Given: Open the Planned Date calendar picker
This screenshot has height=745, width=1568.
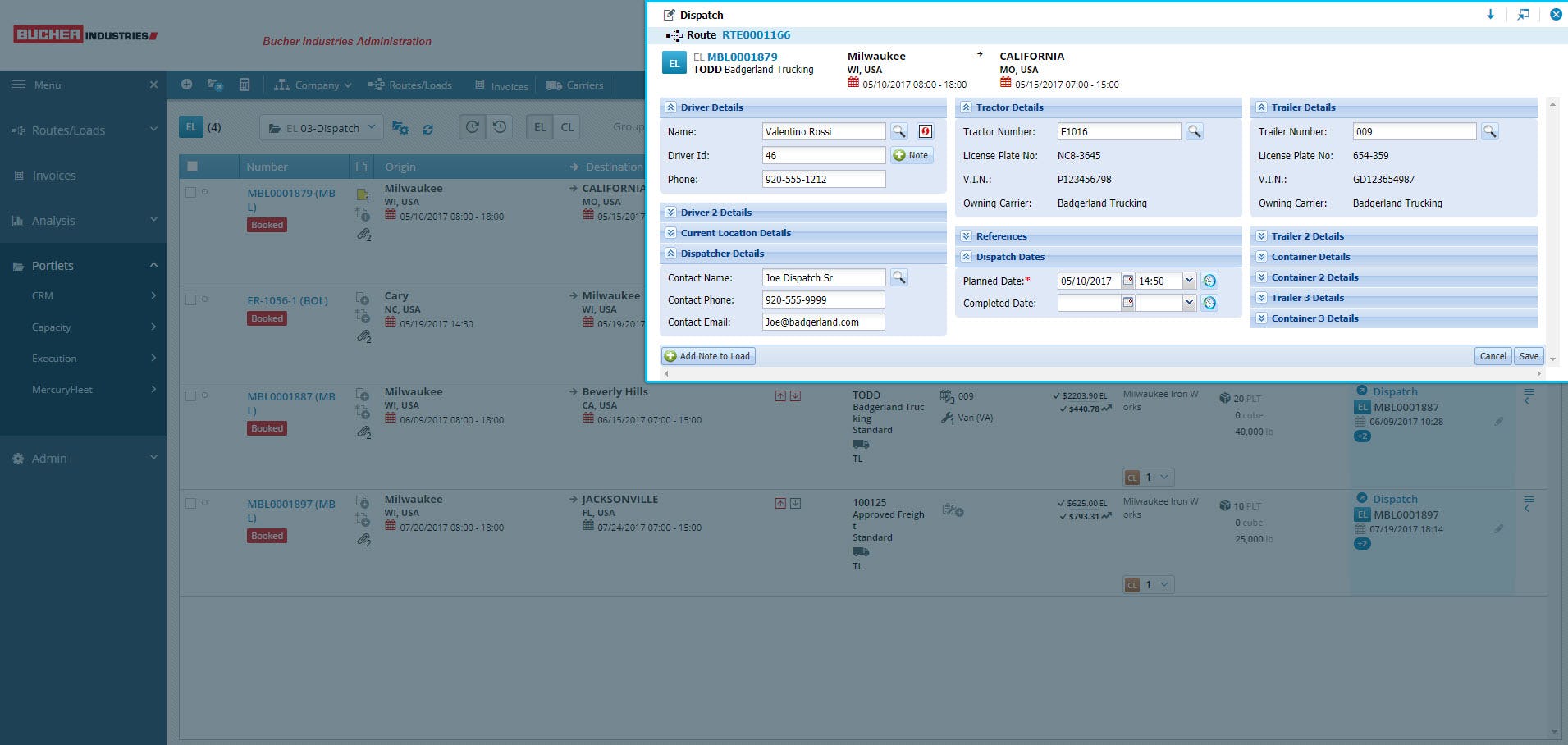Looking at the screenshot, I should coord(1127,281).
